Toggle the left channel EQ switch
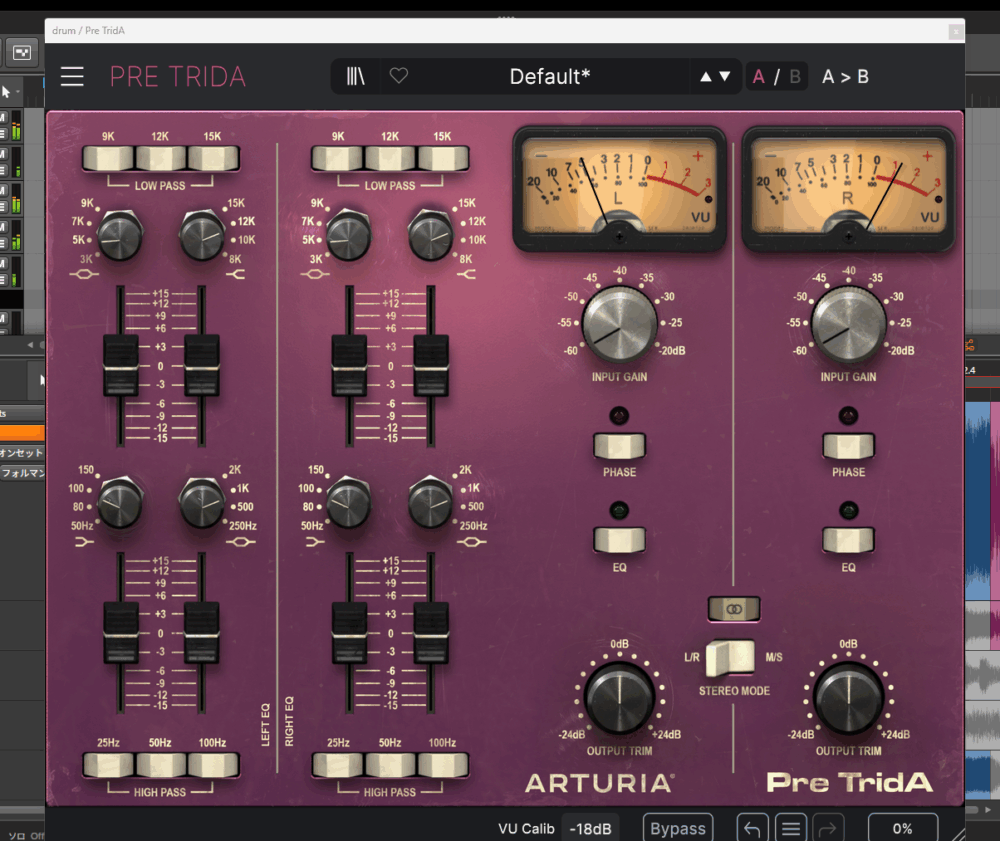Viewport: 1000px width, 841px height. tap(619, 541)
